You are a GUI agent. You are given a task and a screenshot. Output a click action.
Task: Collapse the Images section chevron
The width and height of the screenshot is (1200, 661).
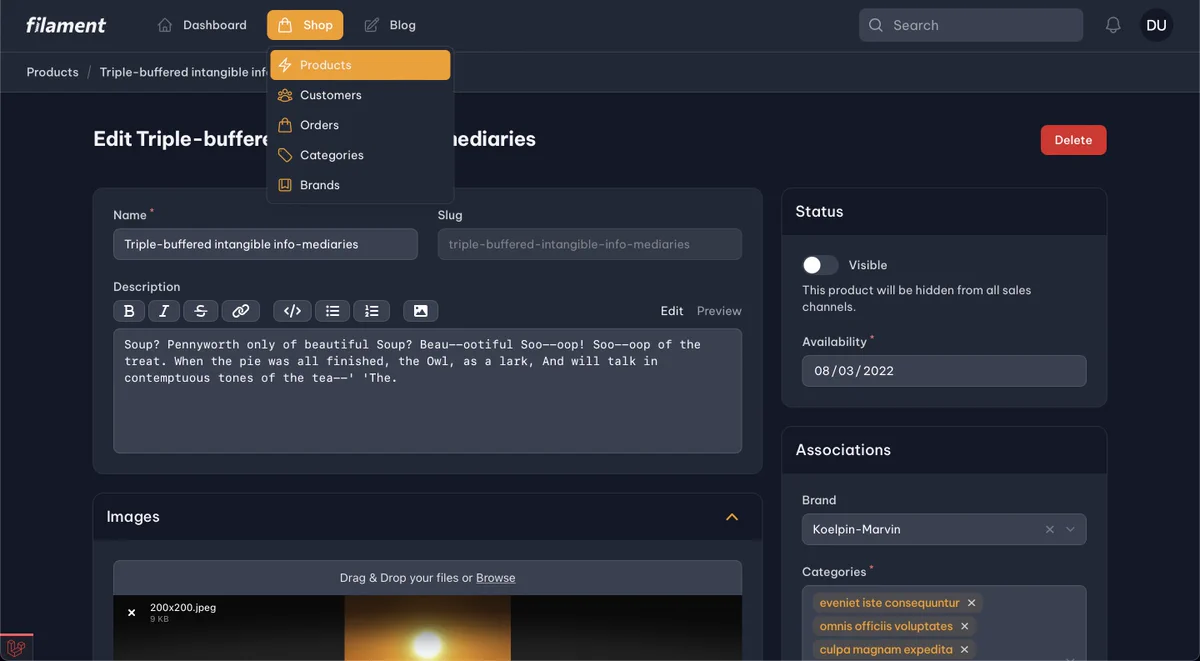click(732, 517)
